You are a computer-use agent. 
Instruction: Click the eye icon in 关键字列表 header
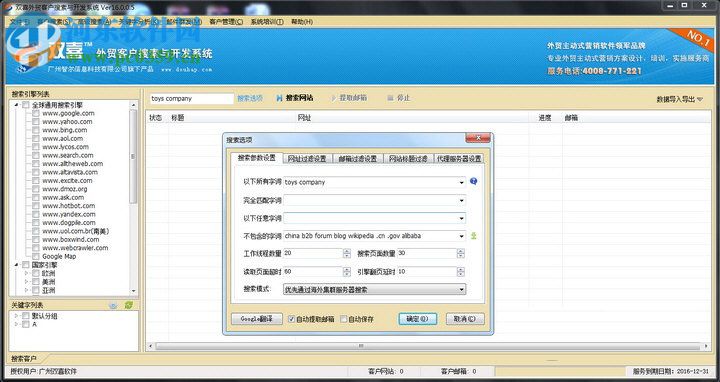(x=113, y=305)
